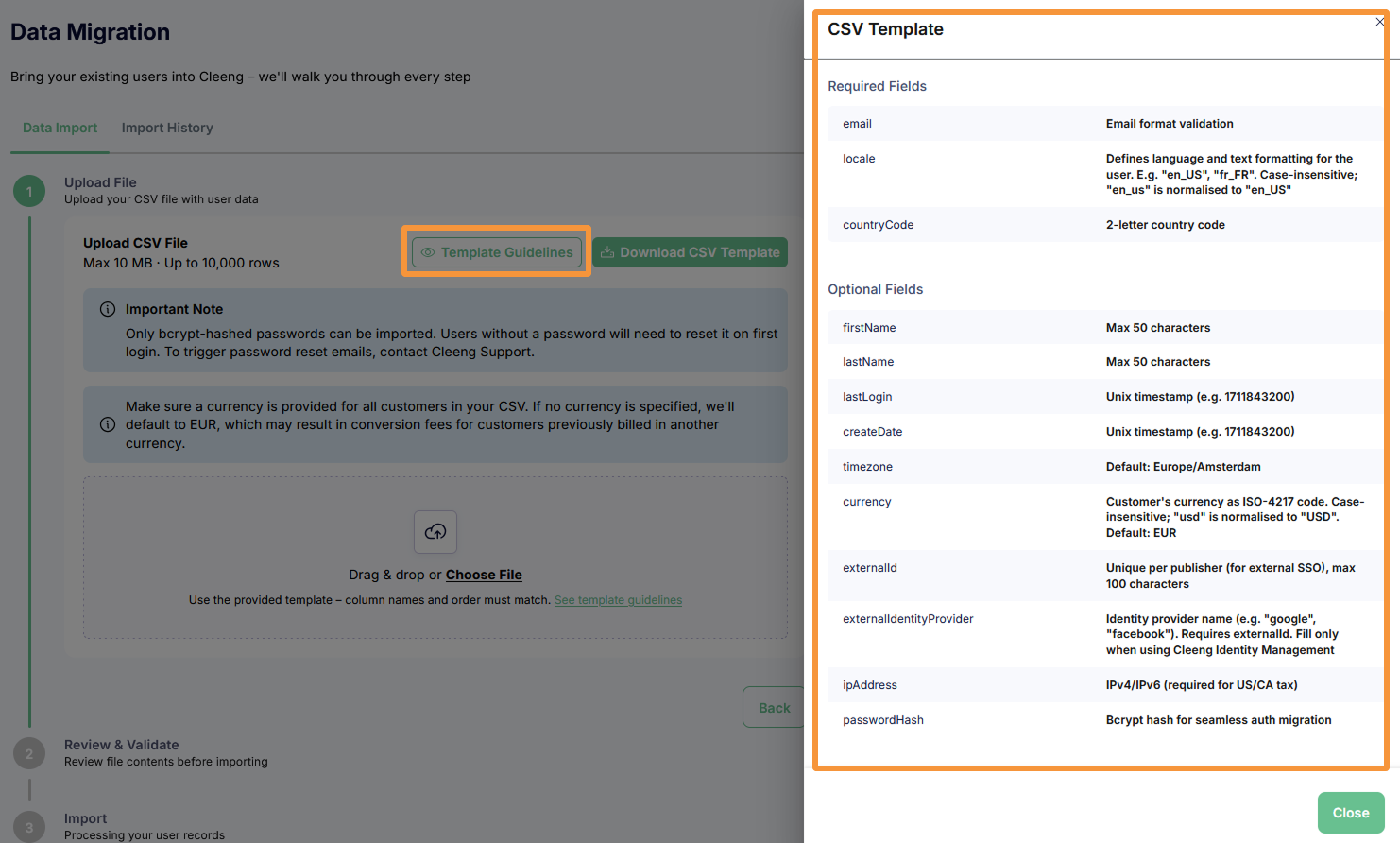The height and width of the screenshot is (843, 1400).
Task: Click the externalId field name
Action: click(870, 568)
